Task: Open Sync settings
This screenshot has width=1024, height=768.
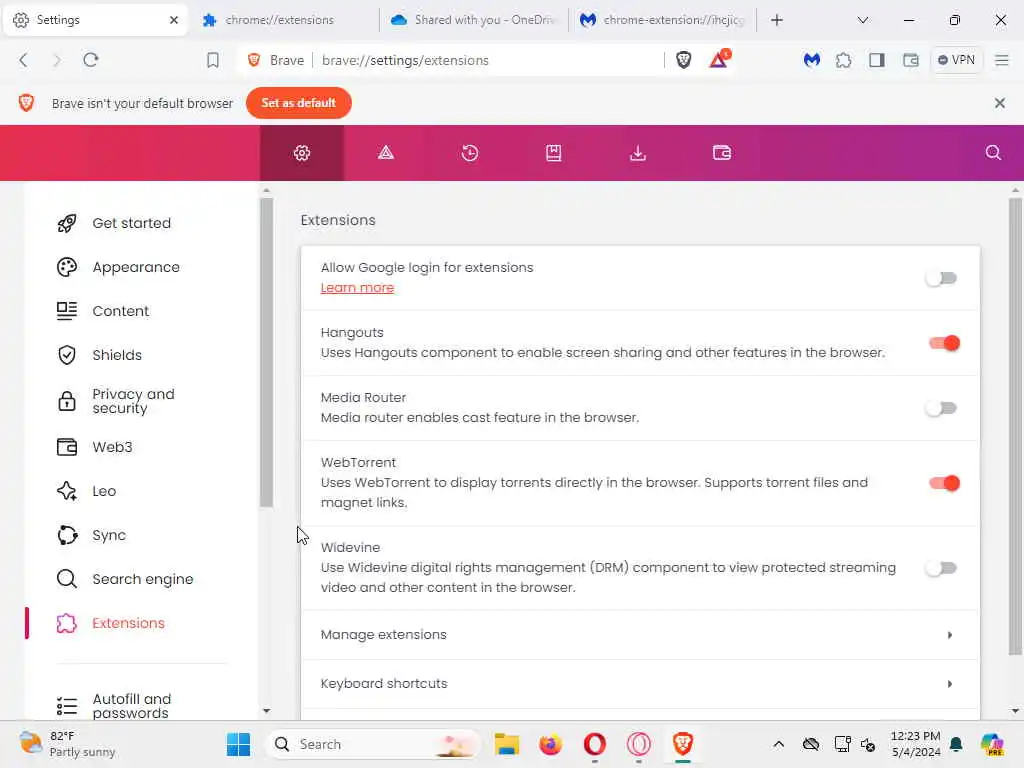Action: click(109, 535)
